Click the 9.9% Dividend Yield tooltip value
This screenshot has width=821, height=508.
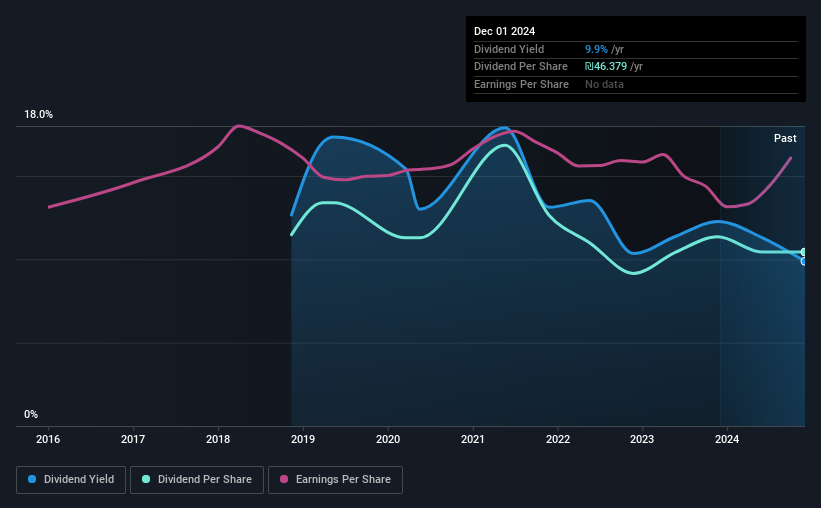[596, 49]
